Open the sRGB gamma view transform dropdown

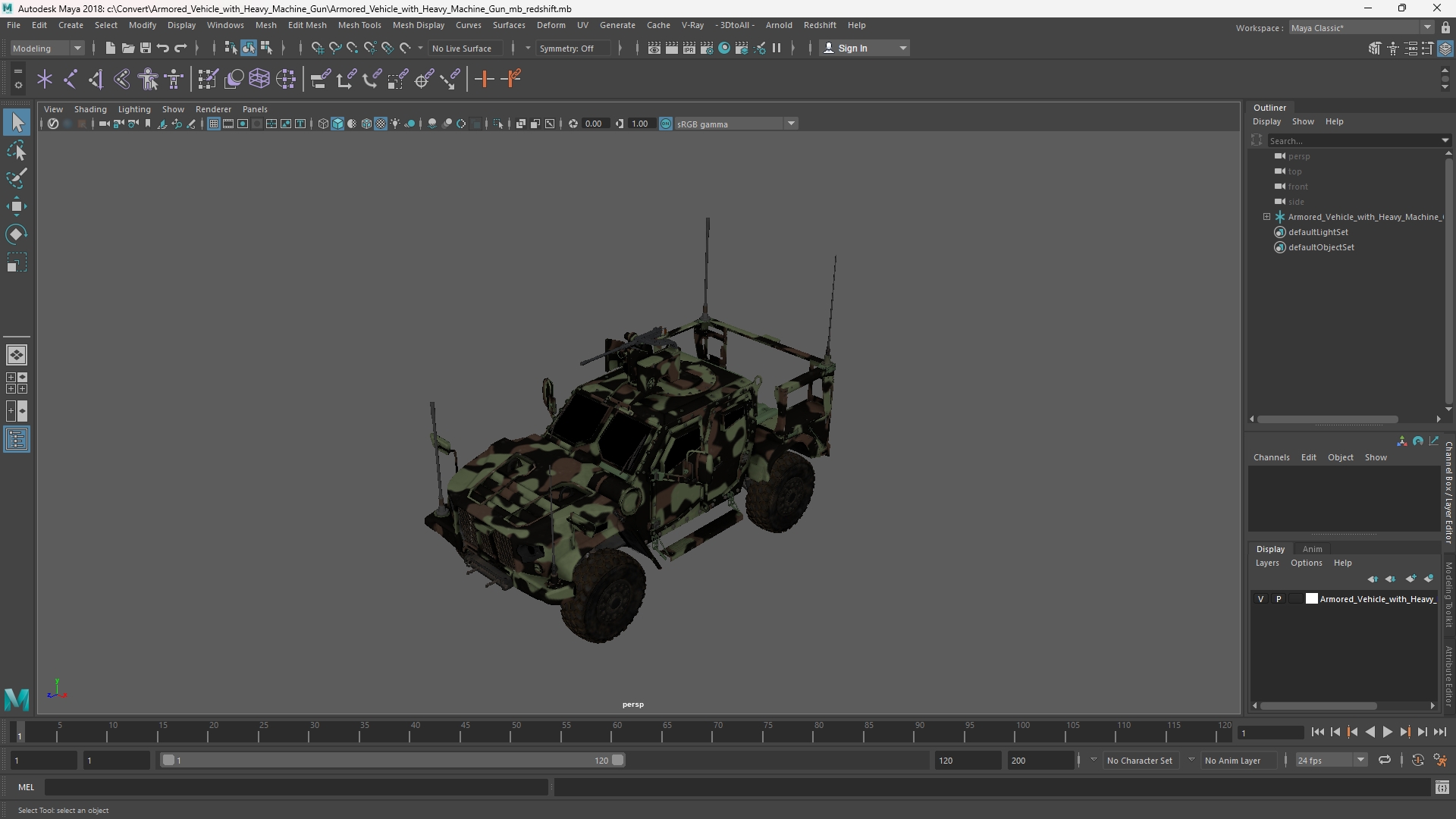click(736, 124)
